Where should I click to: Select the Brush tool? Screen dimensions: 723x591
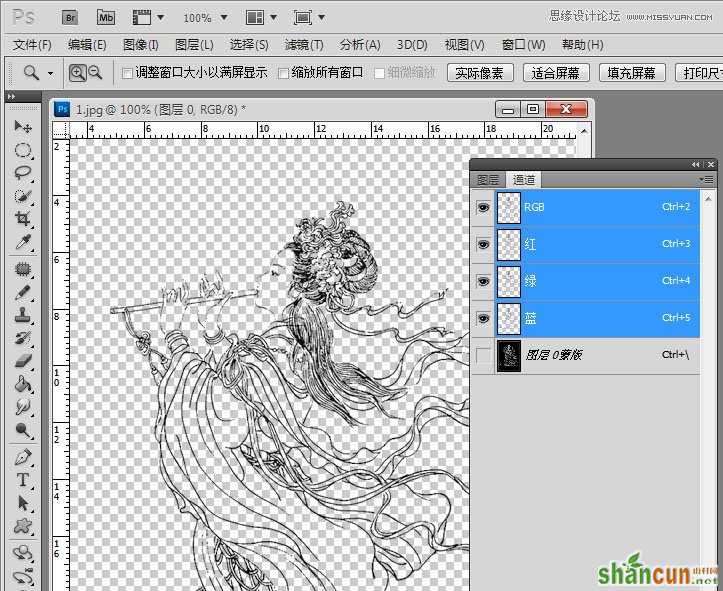coord(23,292)
